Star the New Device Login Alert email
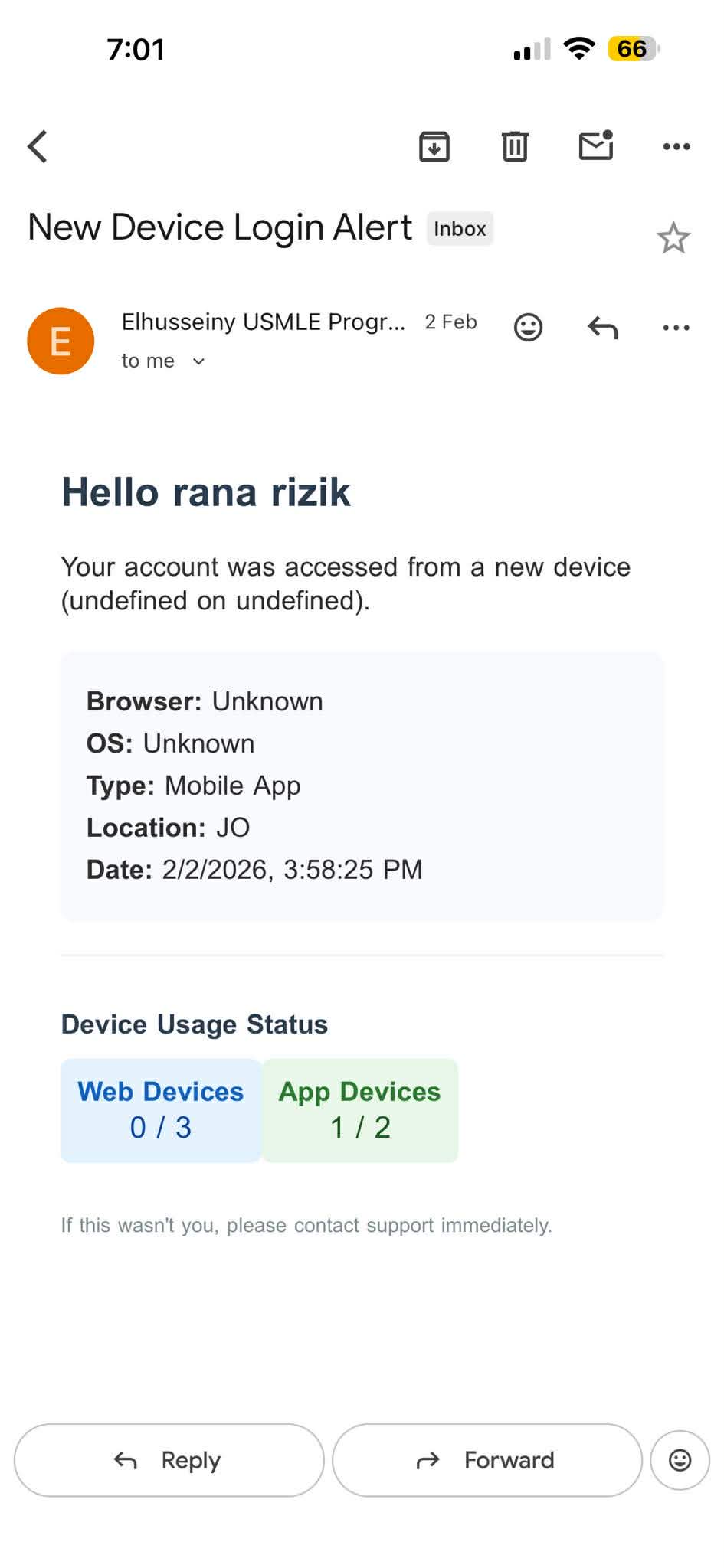The width and height of the screenshot is (724, 1568). (673, 238)
